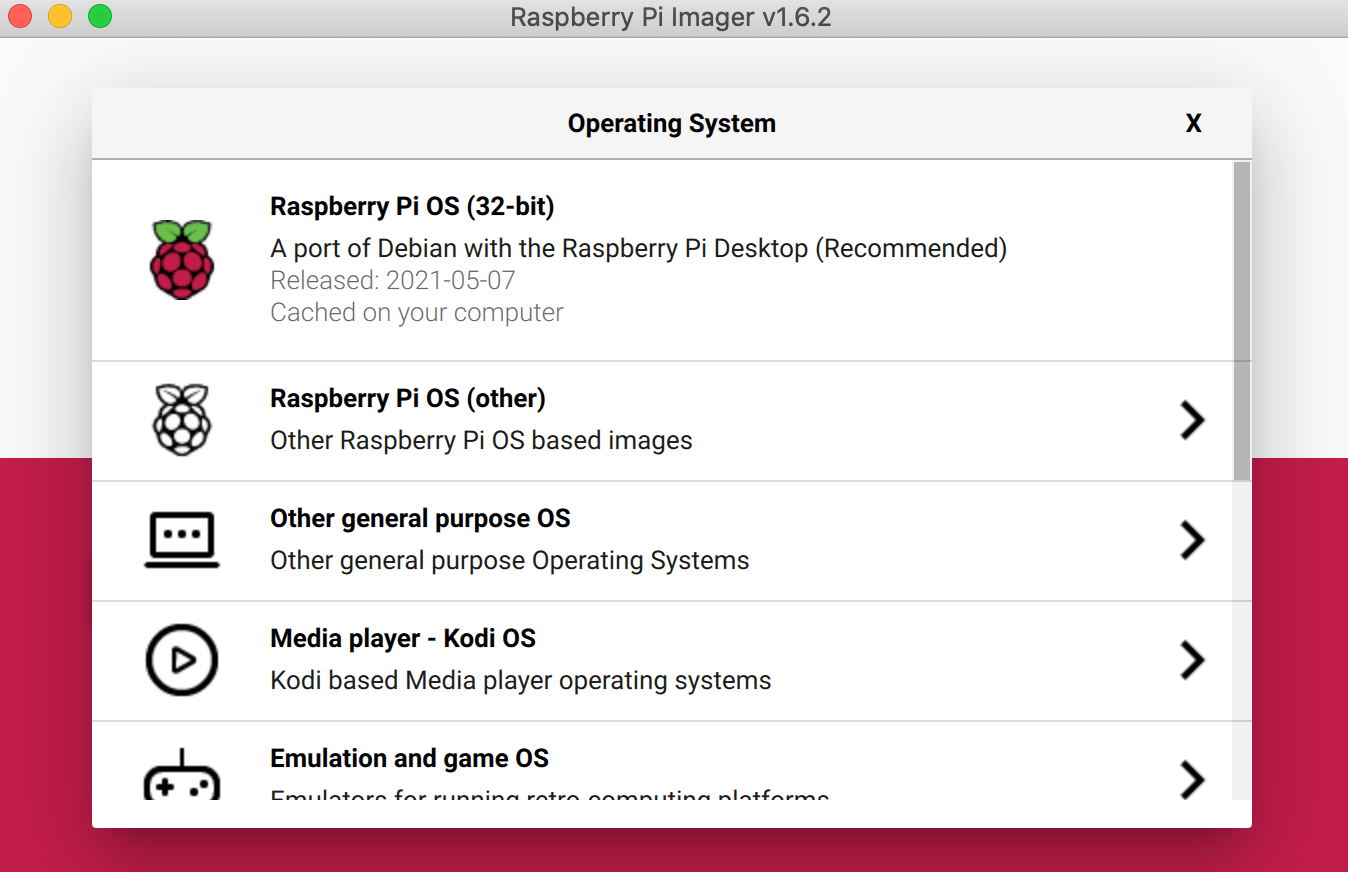Click the red close window button
Screen dimensions: 1348x872
tap(20, 17)
